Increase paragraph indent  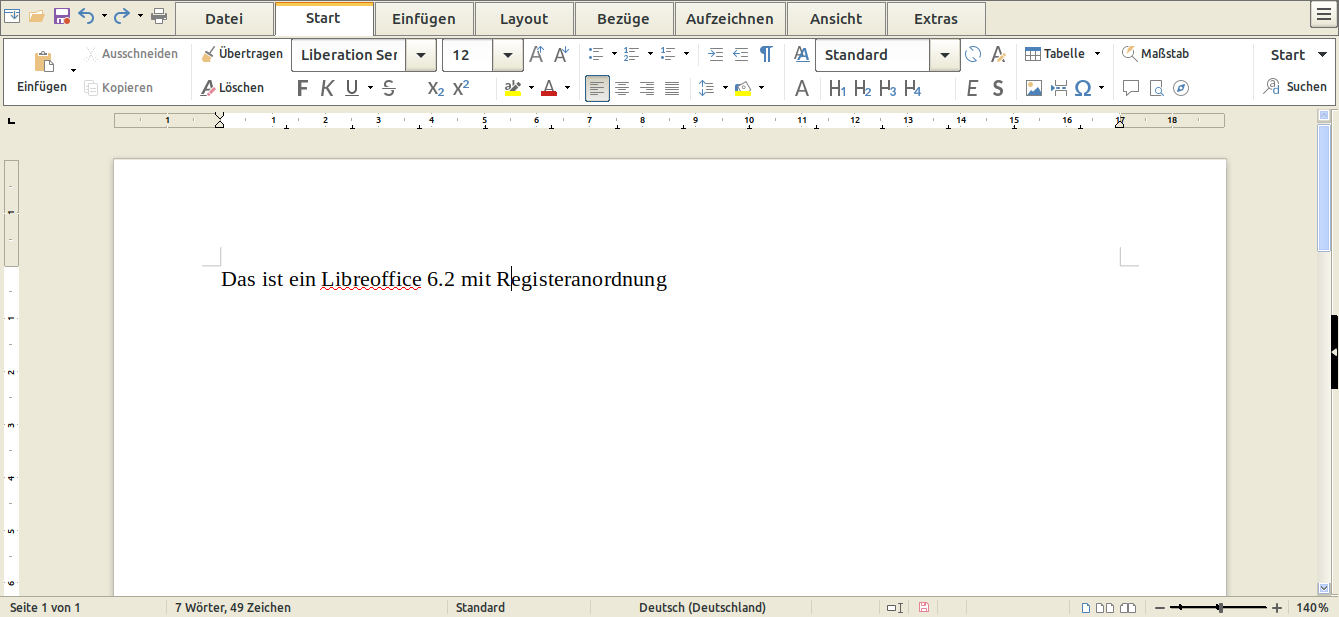click(715, 54)
